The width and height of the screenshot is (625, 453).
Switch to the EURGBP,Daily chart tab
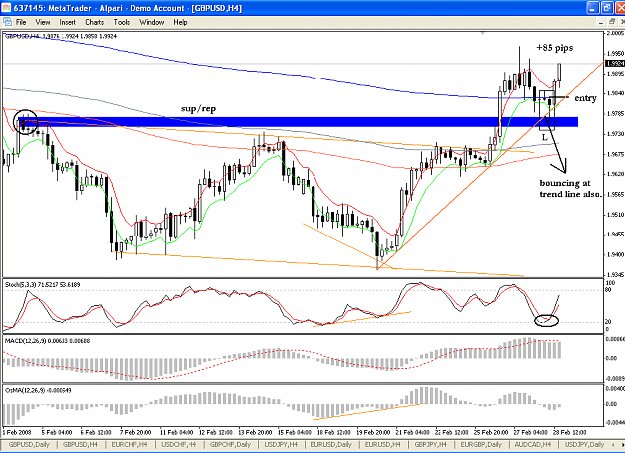[482, 444]
